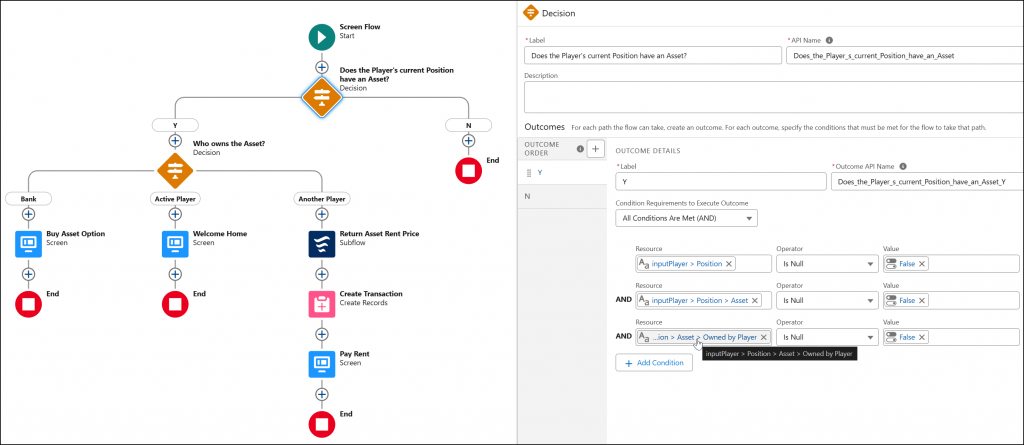The height and width of the screenshot is (445, 1024).
Task: Grab the drag handle beside Y outcome
Action: 530,173
